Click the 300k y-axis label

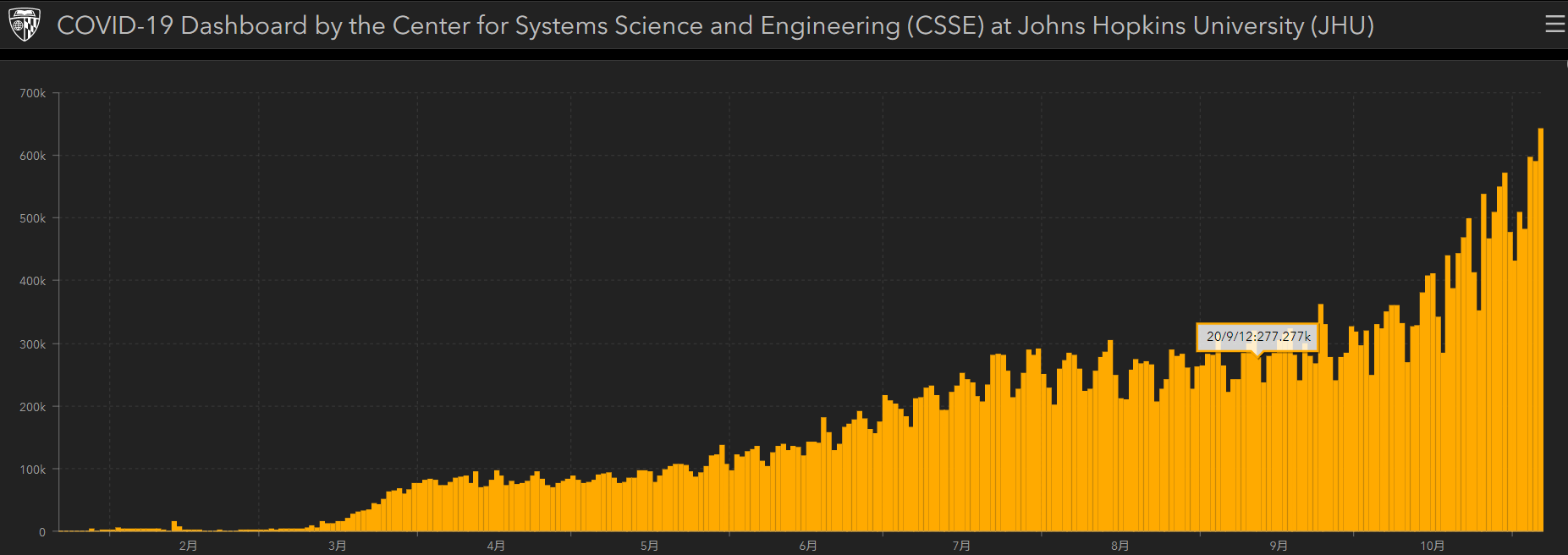(x=33, y=344)
